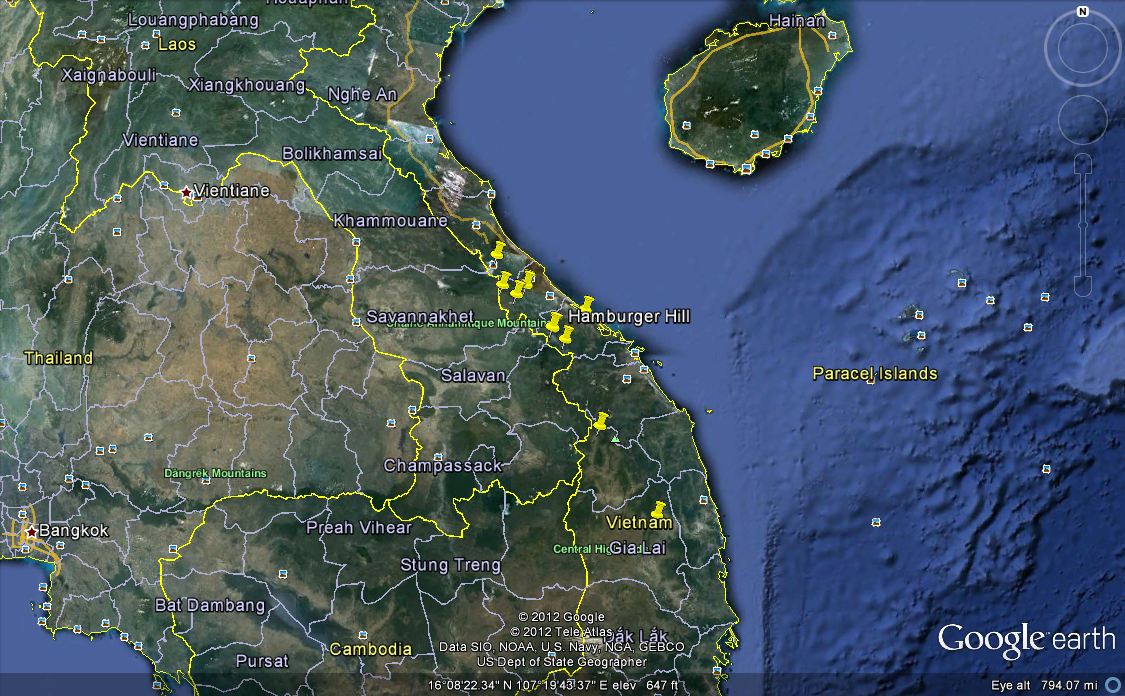Image resolution: width=1125 pixels, height=696 pixels.
Task: Click the Bangkok capital star marker
Action: [x=30, y=530]
